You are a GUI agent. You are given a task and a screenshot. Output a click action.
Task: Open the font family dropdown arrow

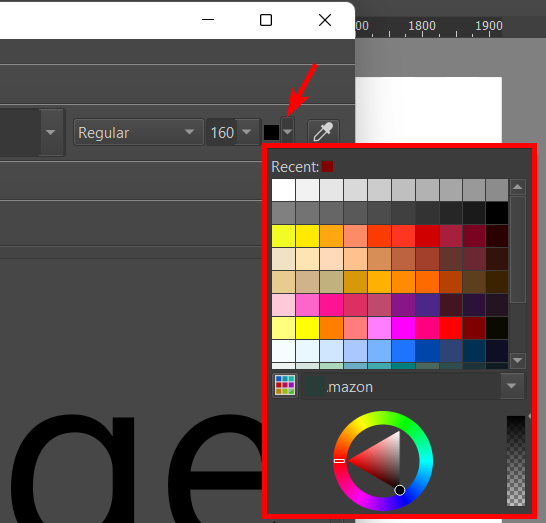pyautogui.click(x=51, y=132)
